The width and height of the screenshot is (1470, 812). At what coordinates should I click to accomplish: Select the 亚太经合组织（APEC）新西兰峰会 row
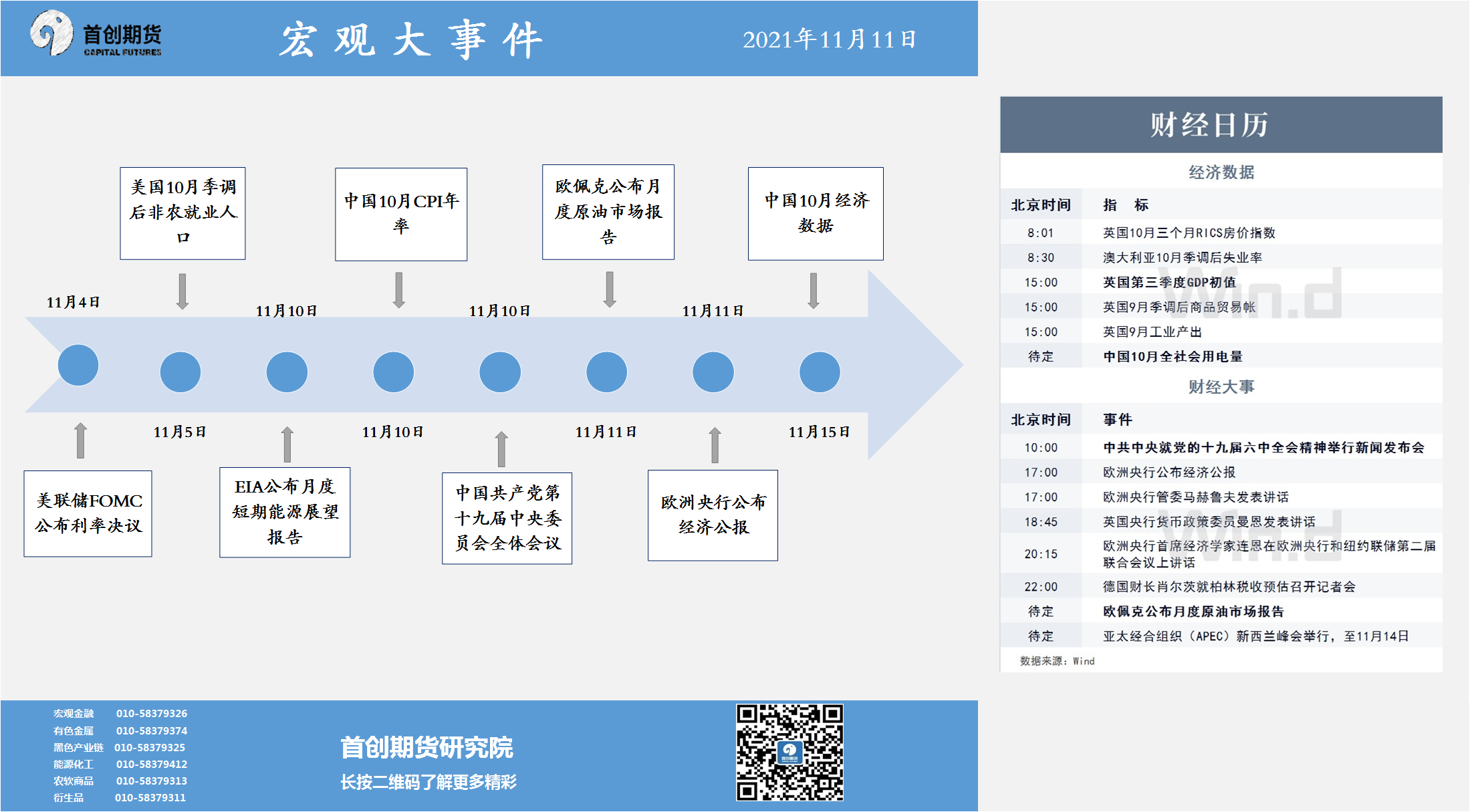pyautogui.click(x=1221, y=636)
